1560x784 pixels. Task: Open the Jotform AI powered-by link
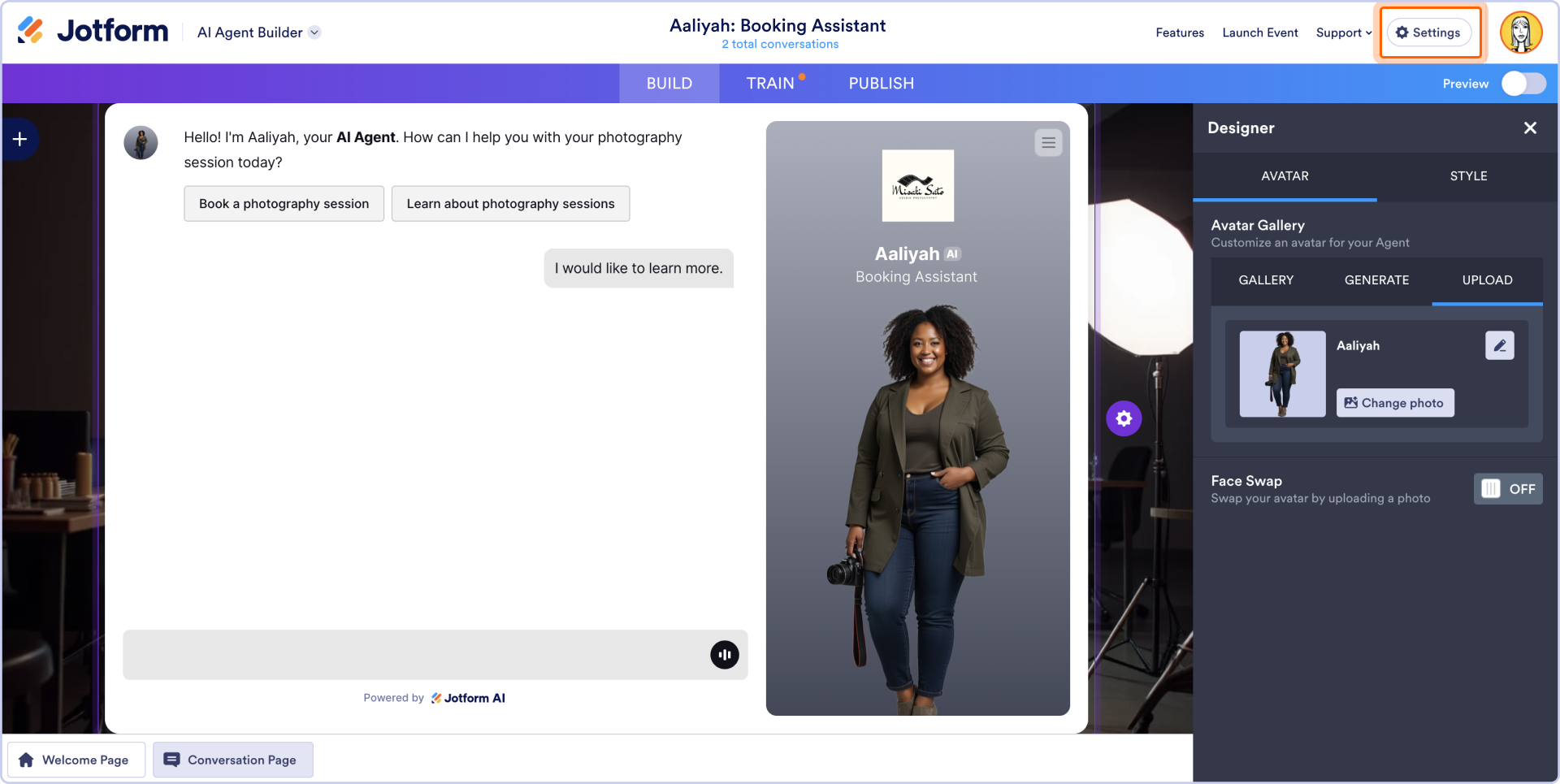tap(468, 698)
